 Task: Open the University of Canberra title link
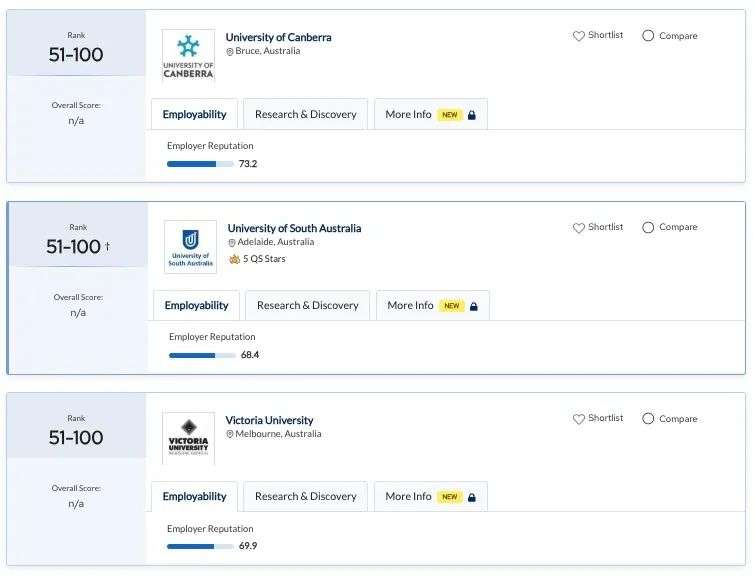pyautogui.click(x=278, y=38)
